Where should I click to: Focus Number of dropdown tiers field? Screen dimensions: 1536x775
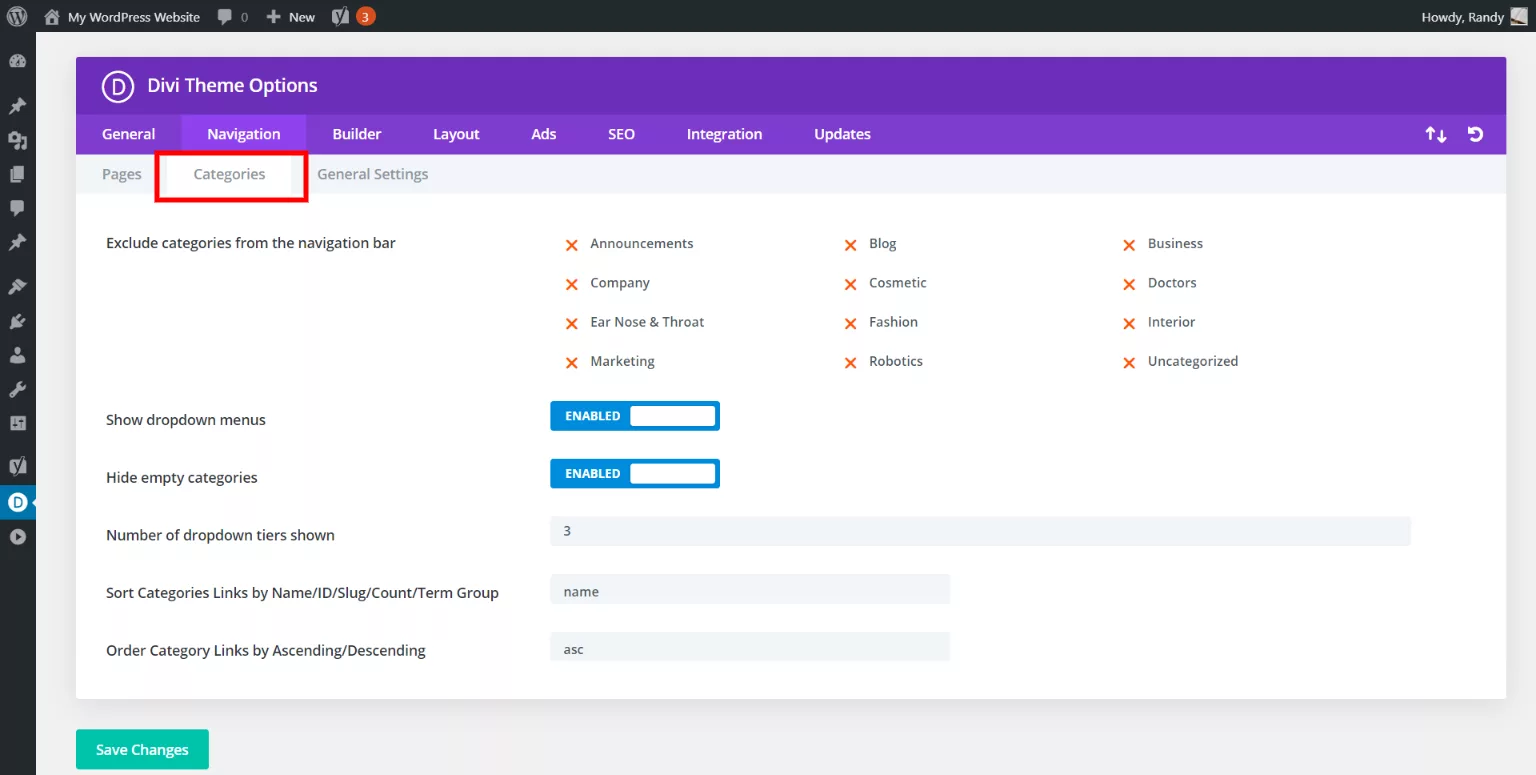click(980, 531)
